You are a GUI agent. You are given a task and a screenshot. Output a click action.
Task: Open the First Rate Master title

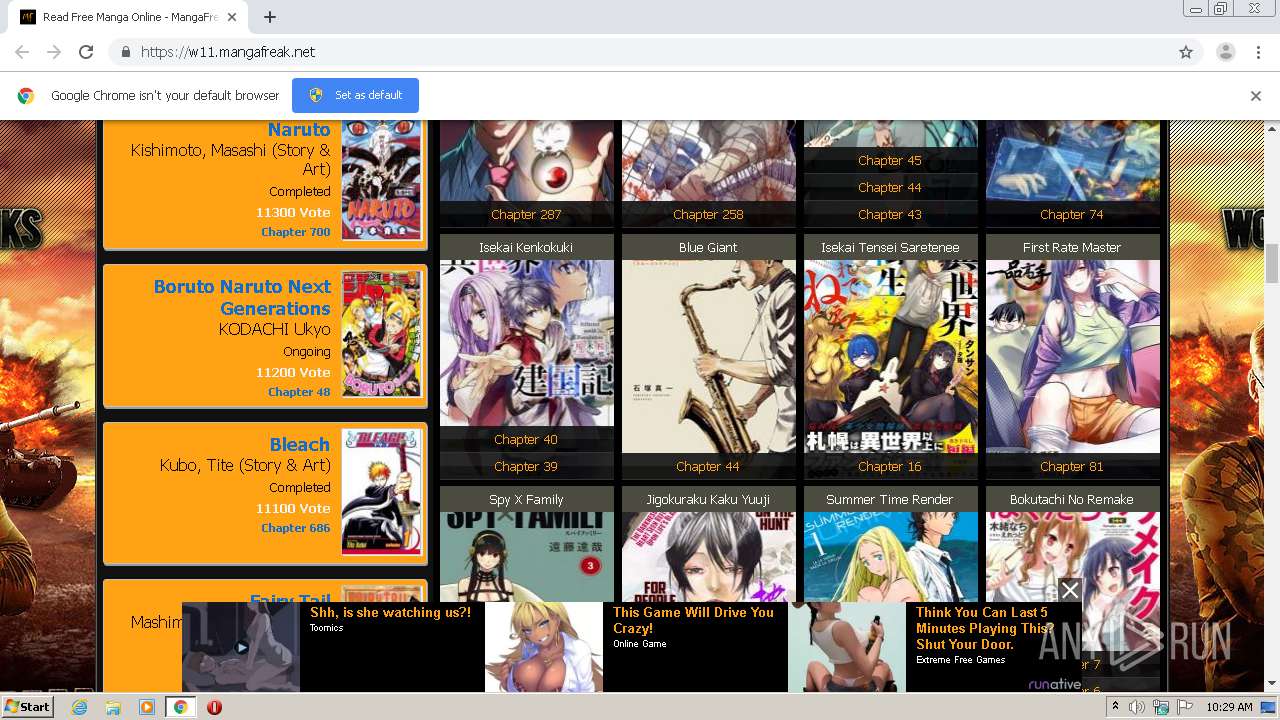1072,247
